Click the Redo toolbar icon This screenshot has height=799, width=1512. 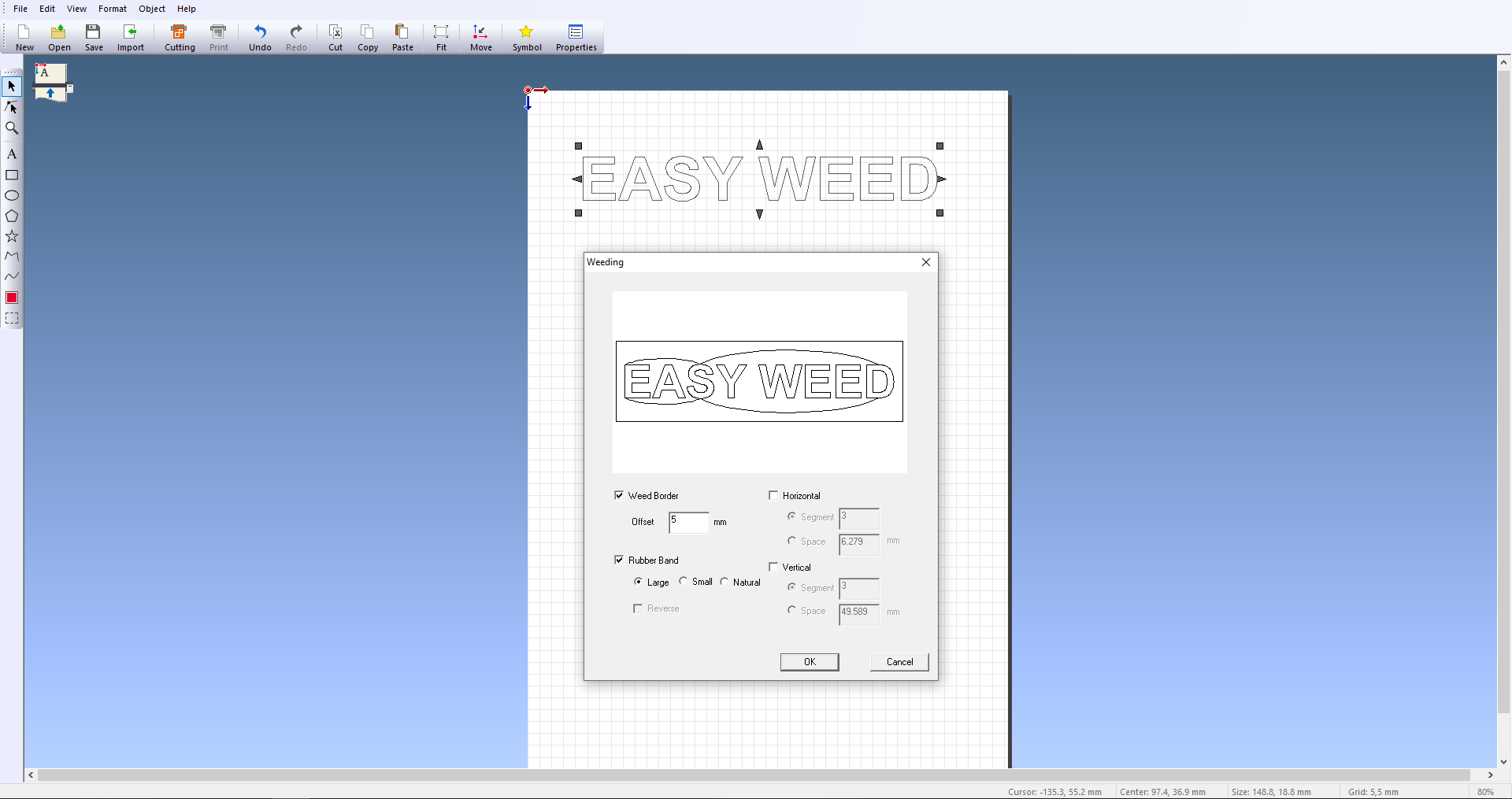pyautogui.click(x=296, y=37)
